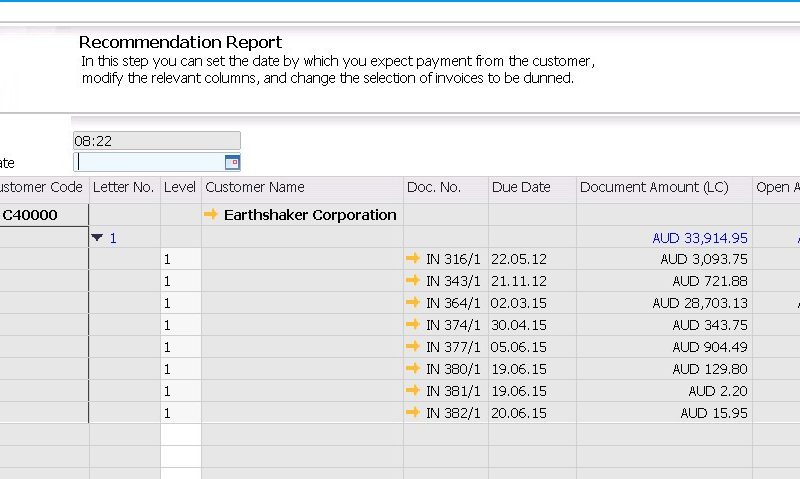Select due date 05.06.15
This screenshot has height=479, width=800.
[x=519, y=347]
